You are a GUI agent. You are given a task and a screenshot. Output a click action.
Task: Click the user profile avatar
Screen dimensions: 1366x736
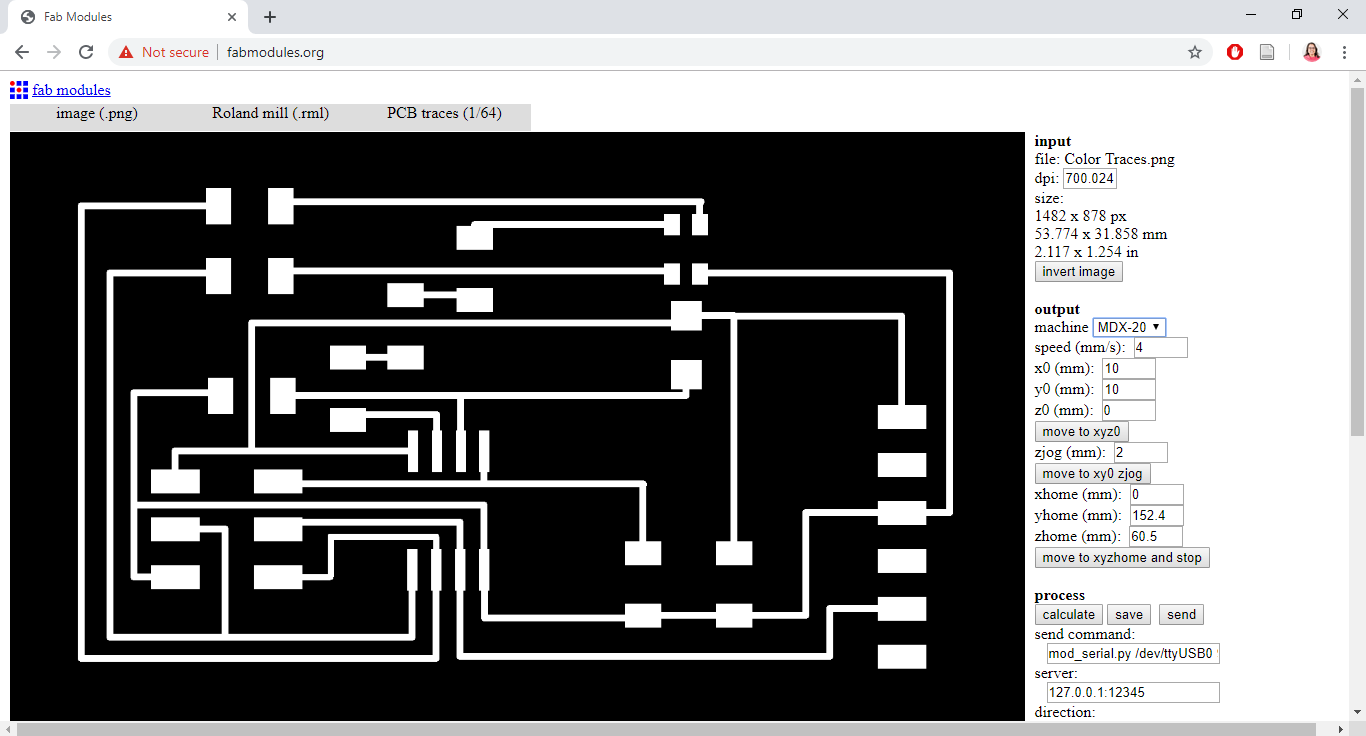pos(1312,52)
